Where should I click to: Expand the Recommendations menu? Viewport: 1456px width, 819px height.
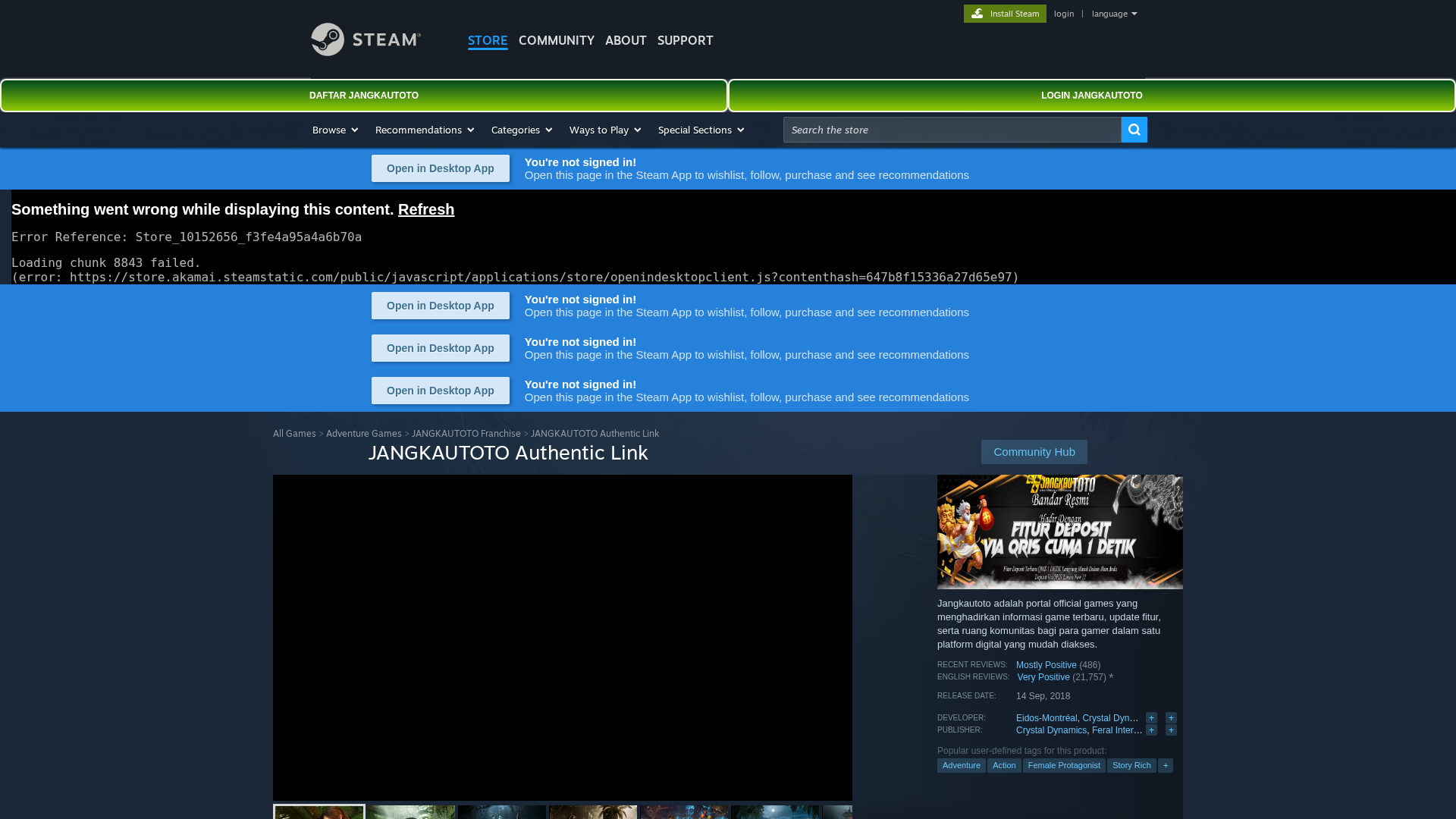425,130
